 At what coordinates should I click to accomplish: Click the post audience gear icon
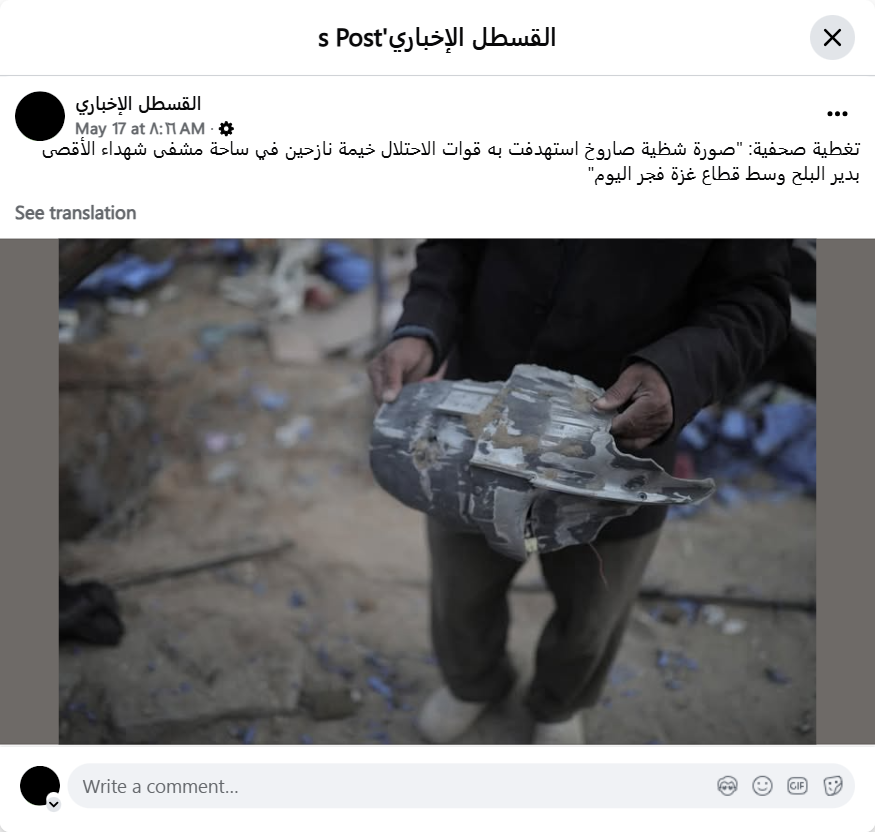[226, 129]
